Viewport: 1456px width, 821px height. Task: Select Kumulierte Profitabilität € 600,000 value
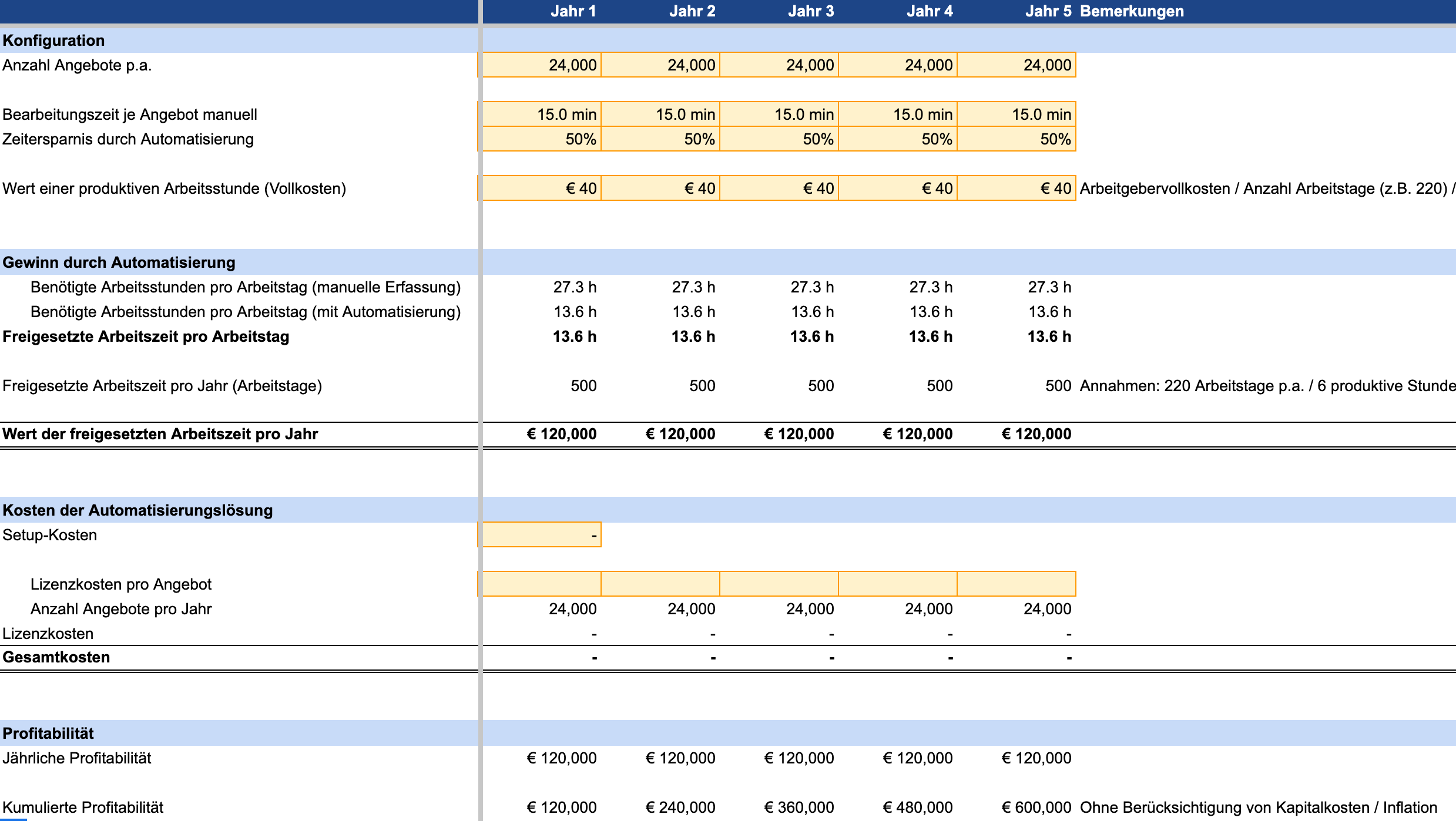pos(1036,807)
